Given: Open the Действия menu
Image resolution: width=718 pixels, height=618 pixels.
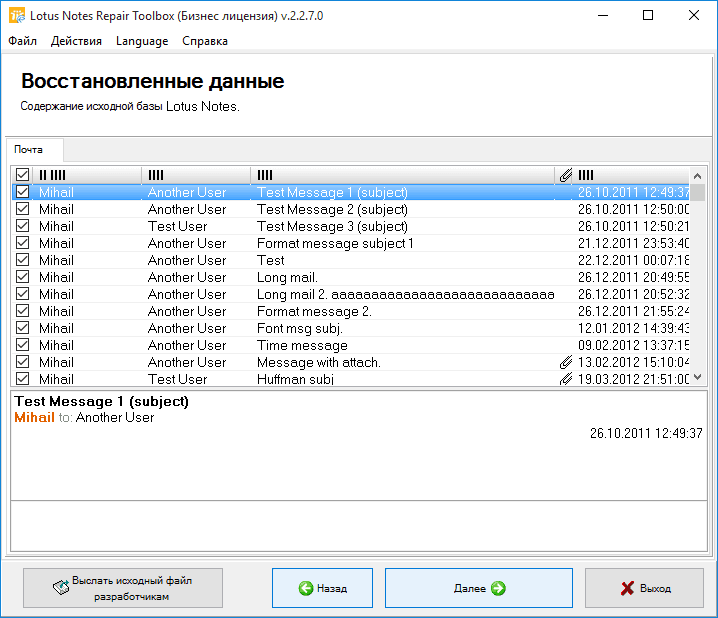Looking at the screenshot, I should [x=76, y=41].
